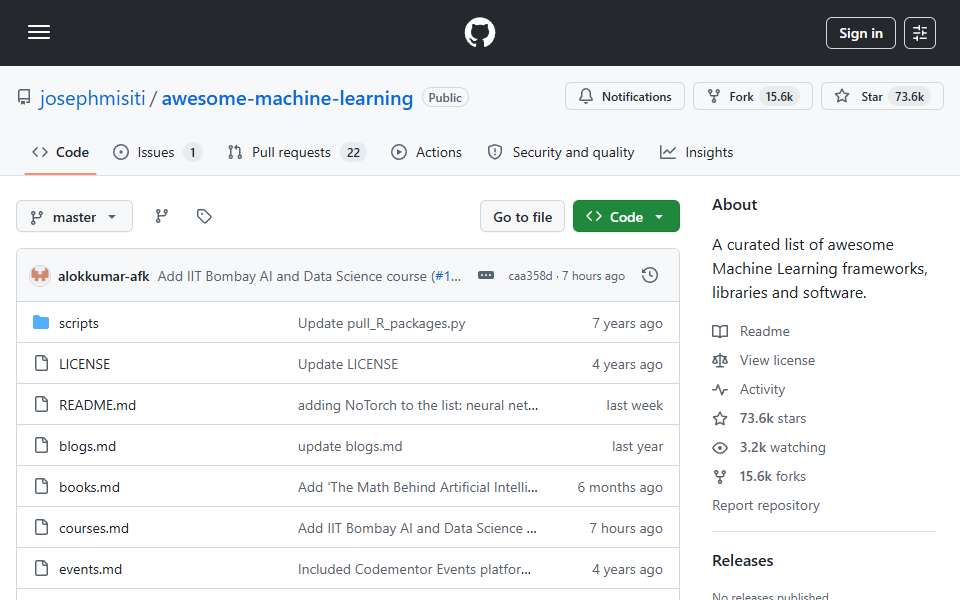Open josephmisiti owner profile link
The width and height of the screenshot is (960, 600).
(92, 98)
